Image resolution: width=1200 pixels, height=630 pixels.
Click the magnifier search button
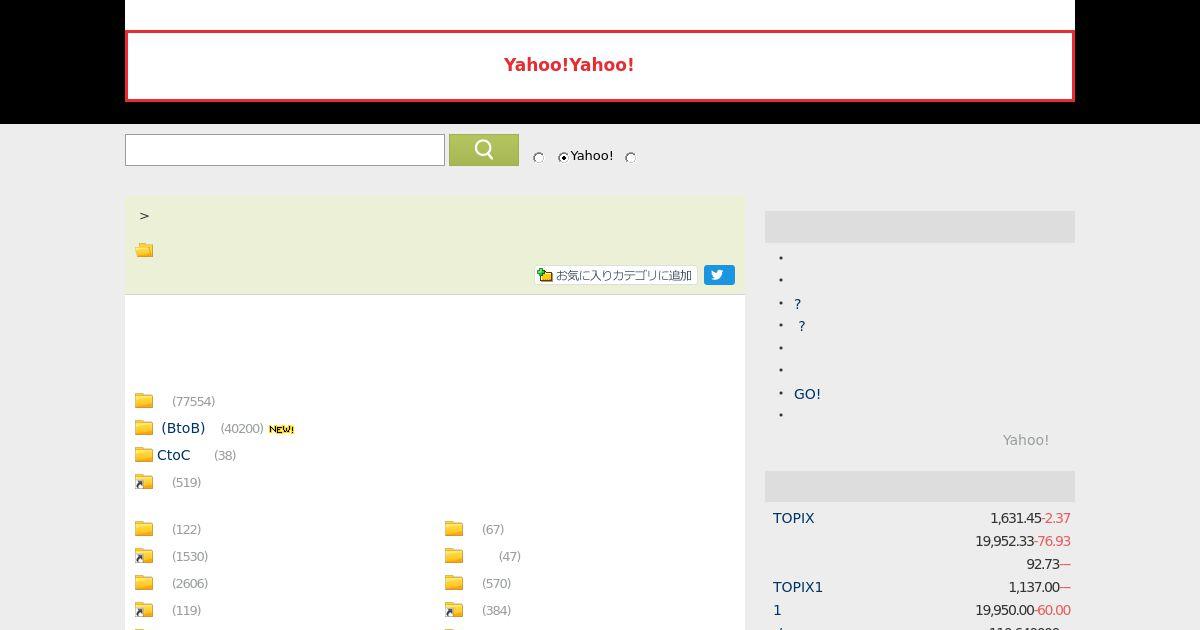point(484,150)
